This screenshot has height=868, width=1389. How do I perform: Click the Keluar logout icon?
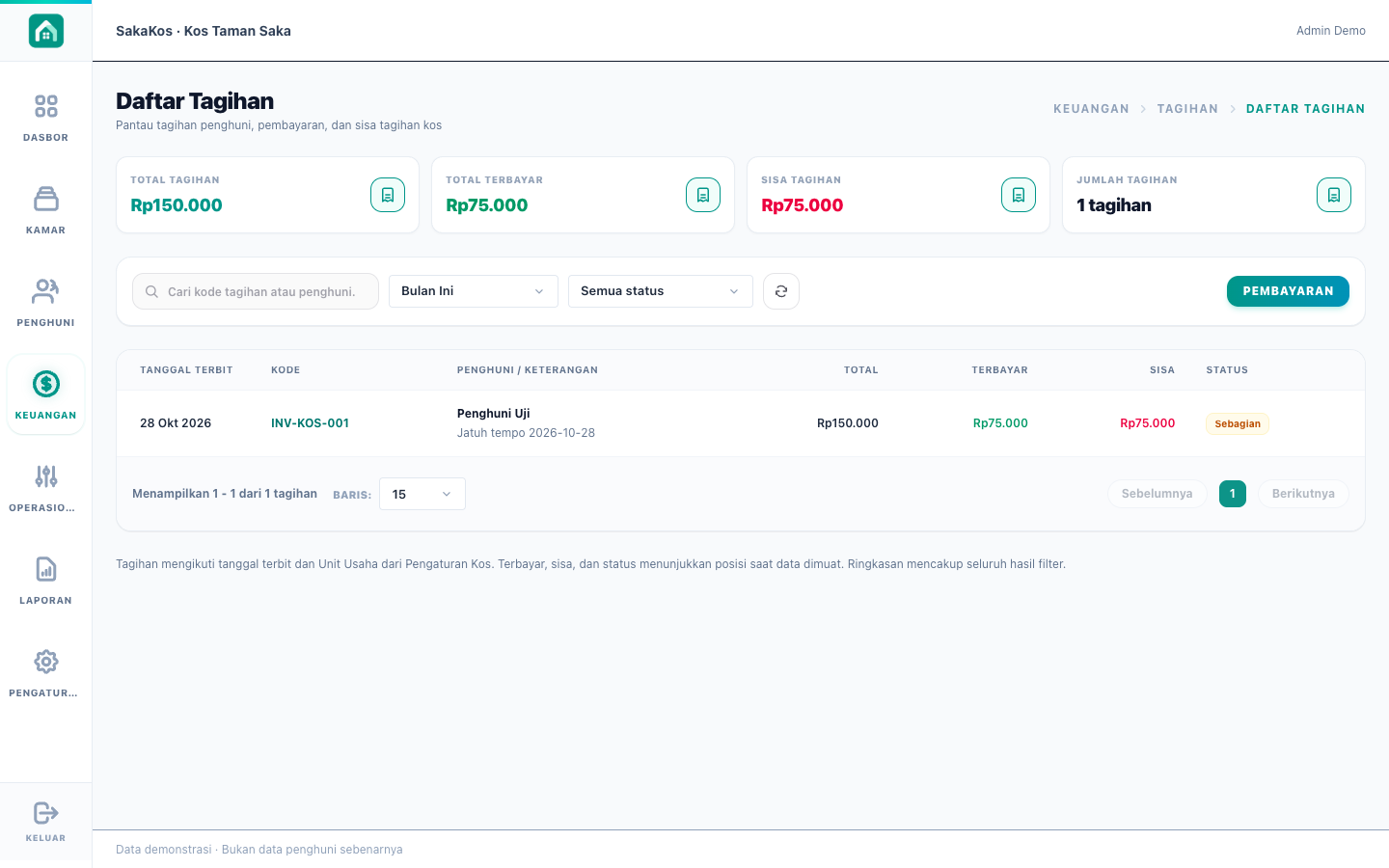pyautogui.click(x=46, y=813)
